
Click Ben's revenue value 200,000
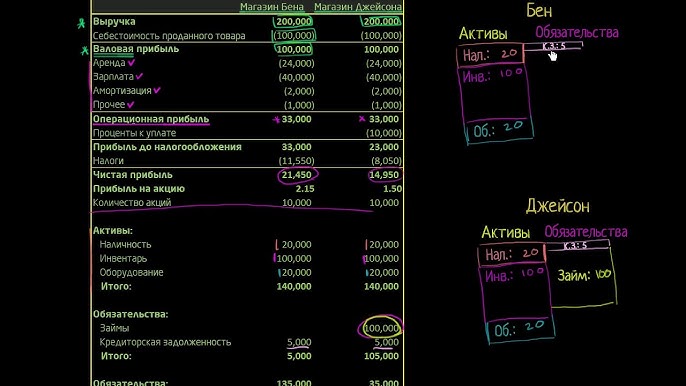click(294, 21)
